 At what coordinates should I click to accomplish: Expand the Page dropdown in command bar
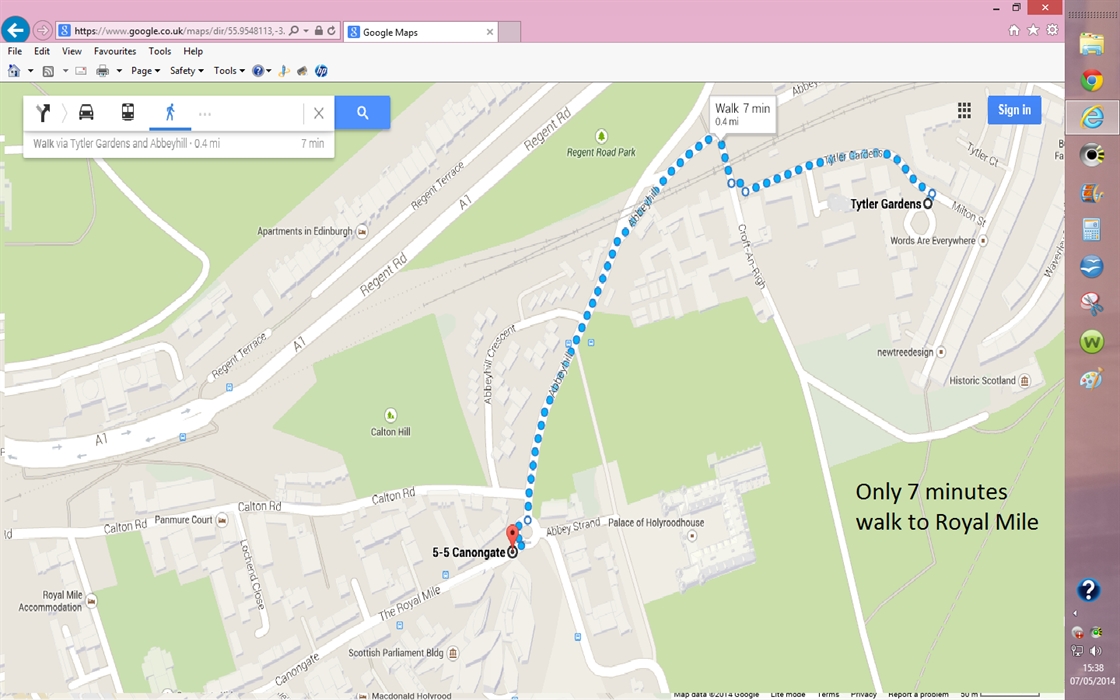click(x=145, y=71)
